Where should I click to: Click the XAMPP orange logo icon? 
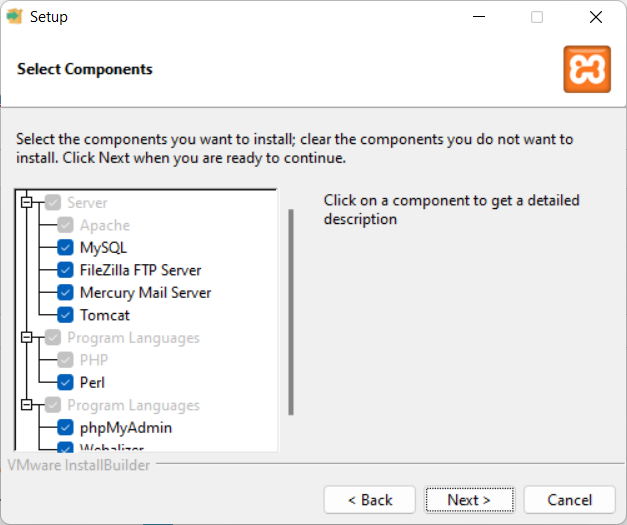click(587, 69)
